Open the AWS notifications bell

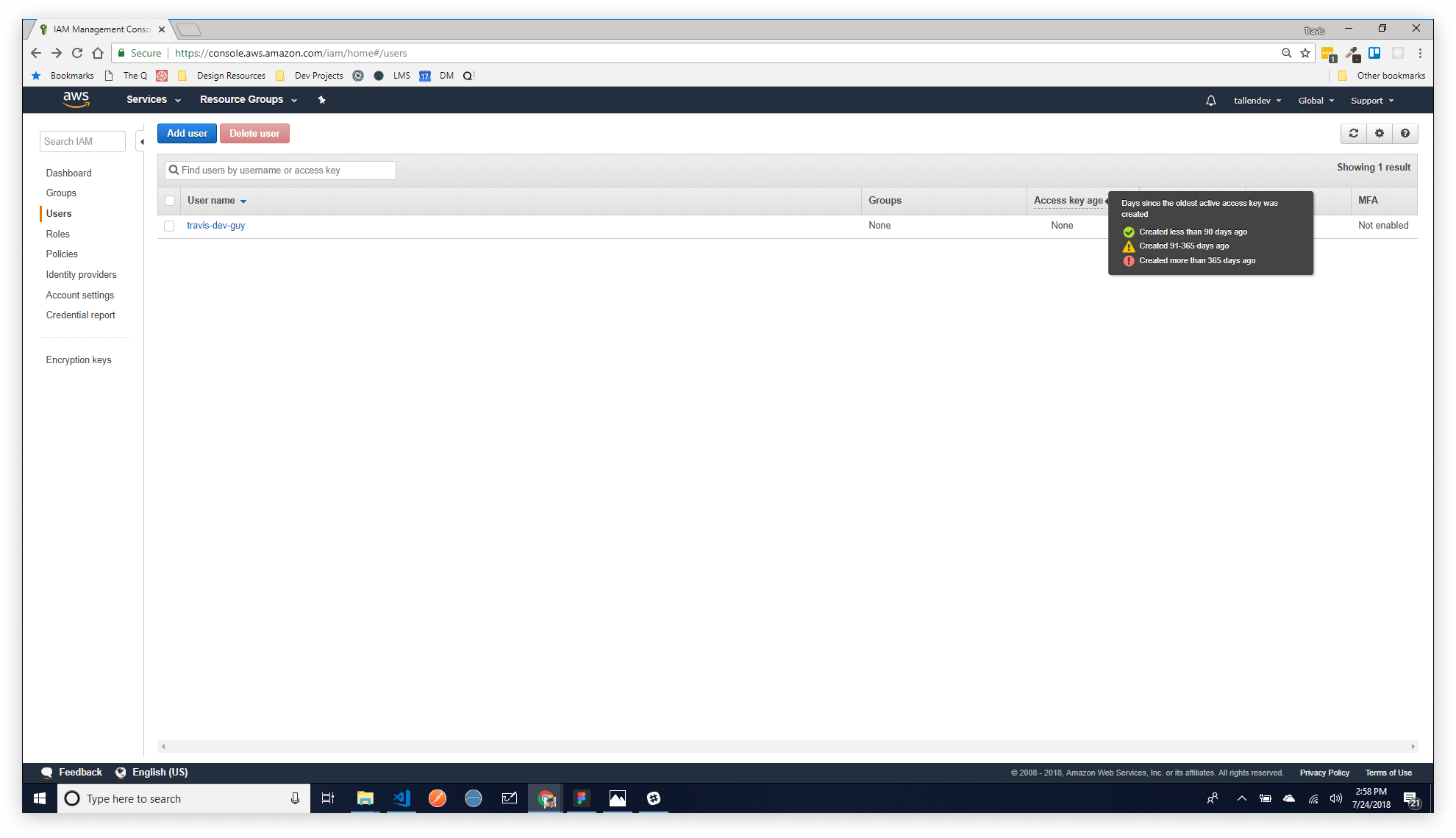(1210, 101)
